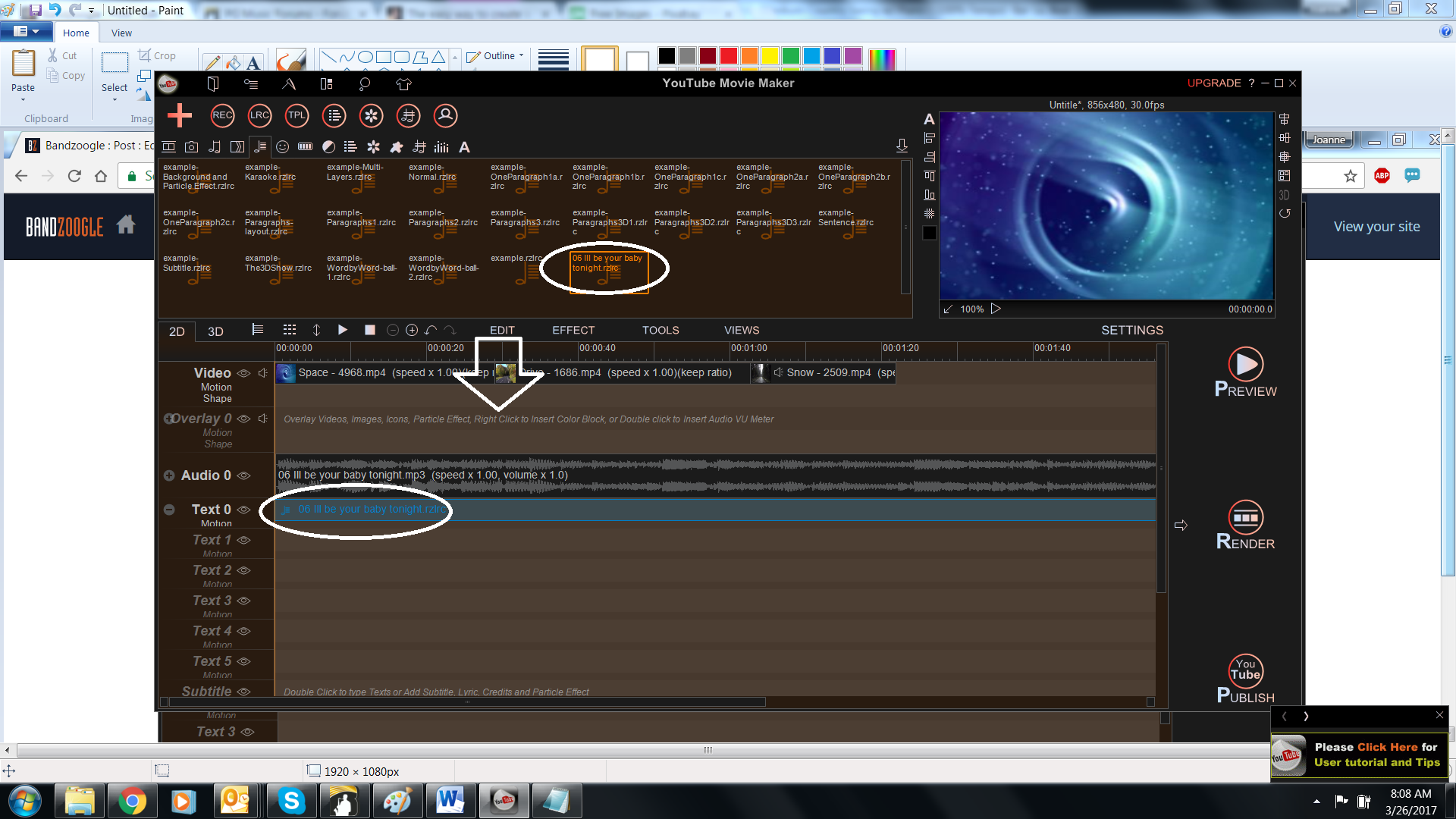Toggle visibility eye of Subtitle track
The width and height of the screenshot is (1456, 819).
coord(243,692)
